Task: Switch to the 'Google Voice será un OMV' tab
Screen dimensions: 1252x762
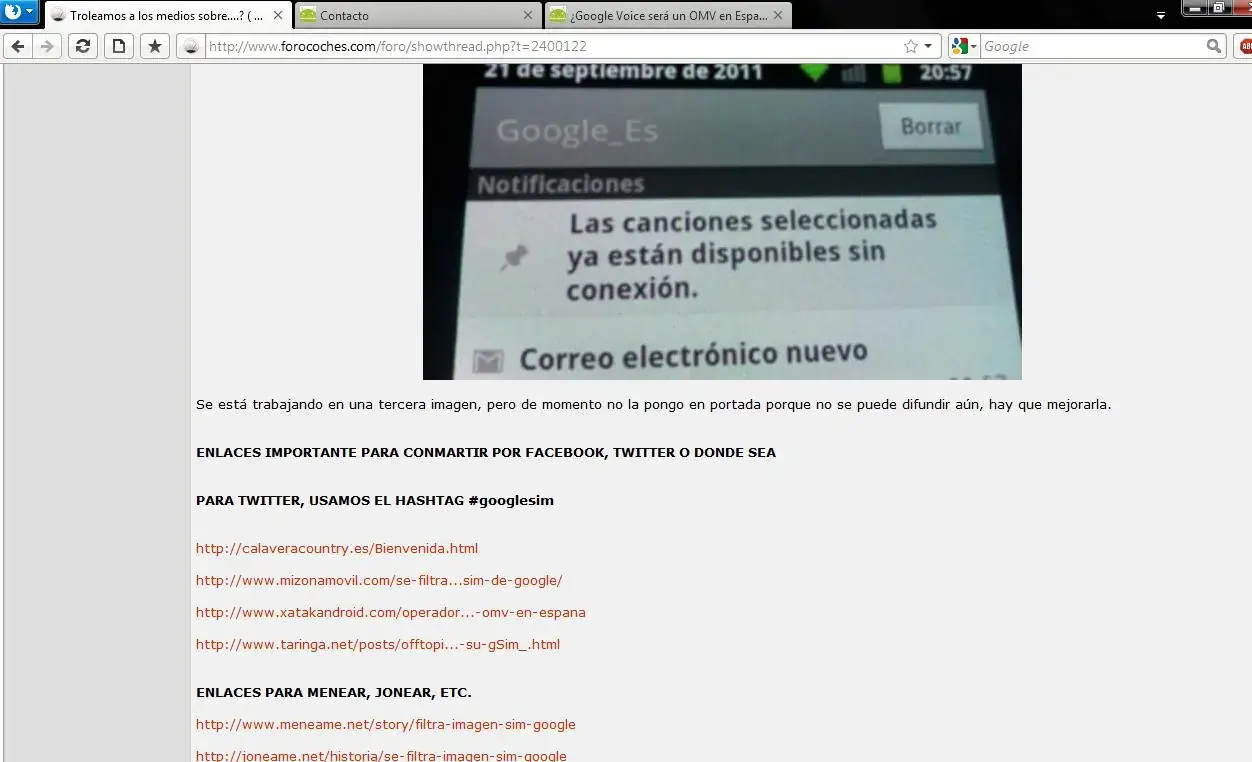Action: (669, 15)
